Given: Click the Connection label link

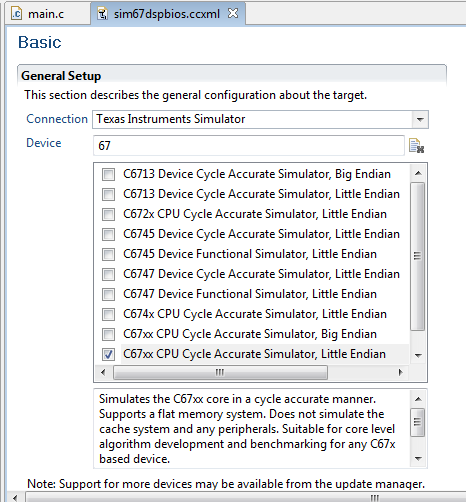Looking at the screenshot, I should click(57, 119).
